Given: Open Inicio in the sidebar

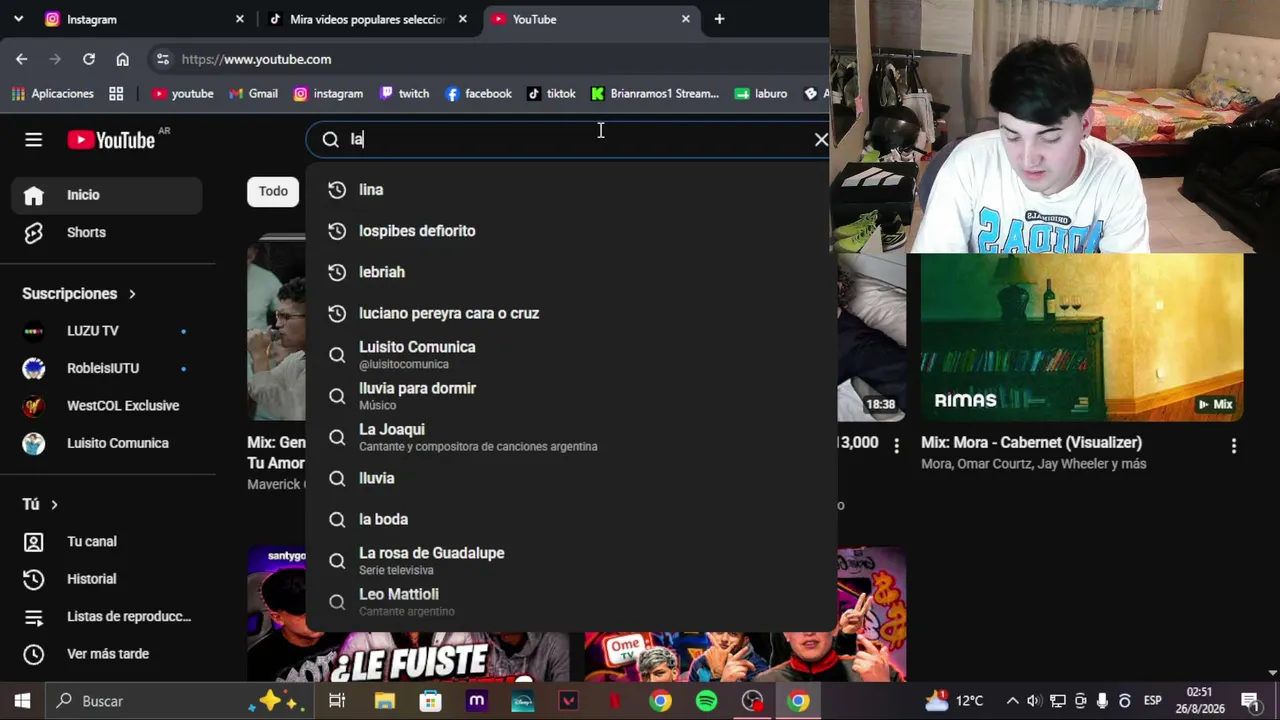Looking at the screenshot, I should (107, 195).
